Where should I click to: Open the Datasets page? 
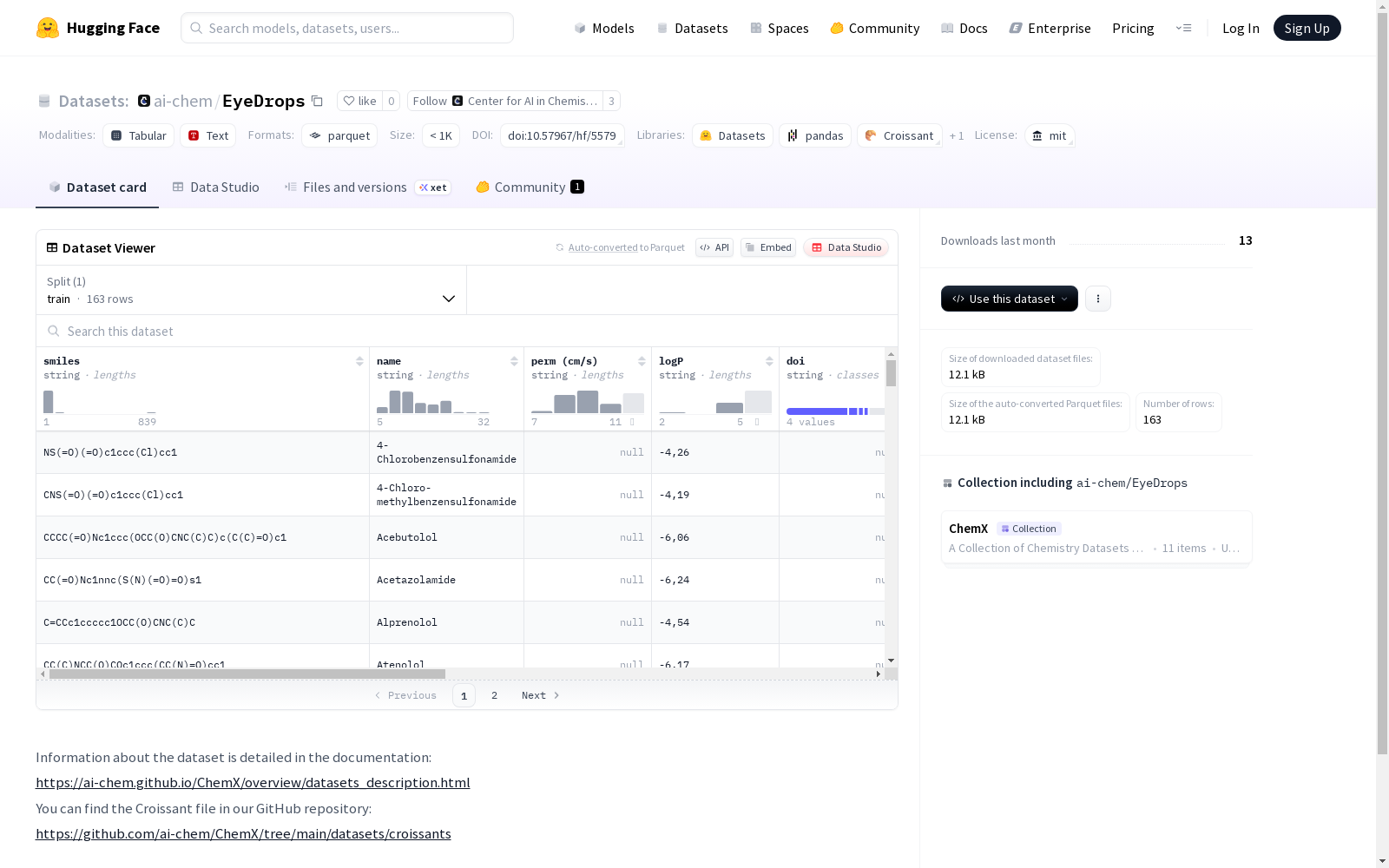click(x=692, y=28)
